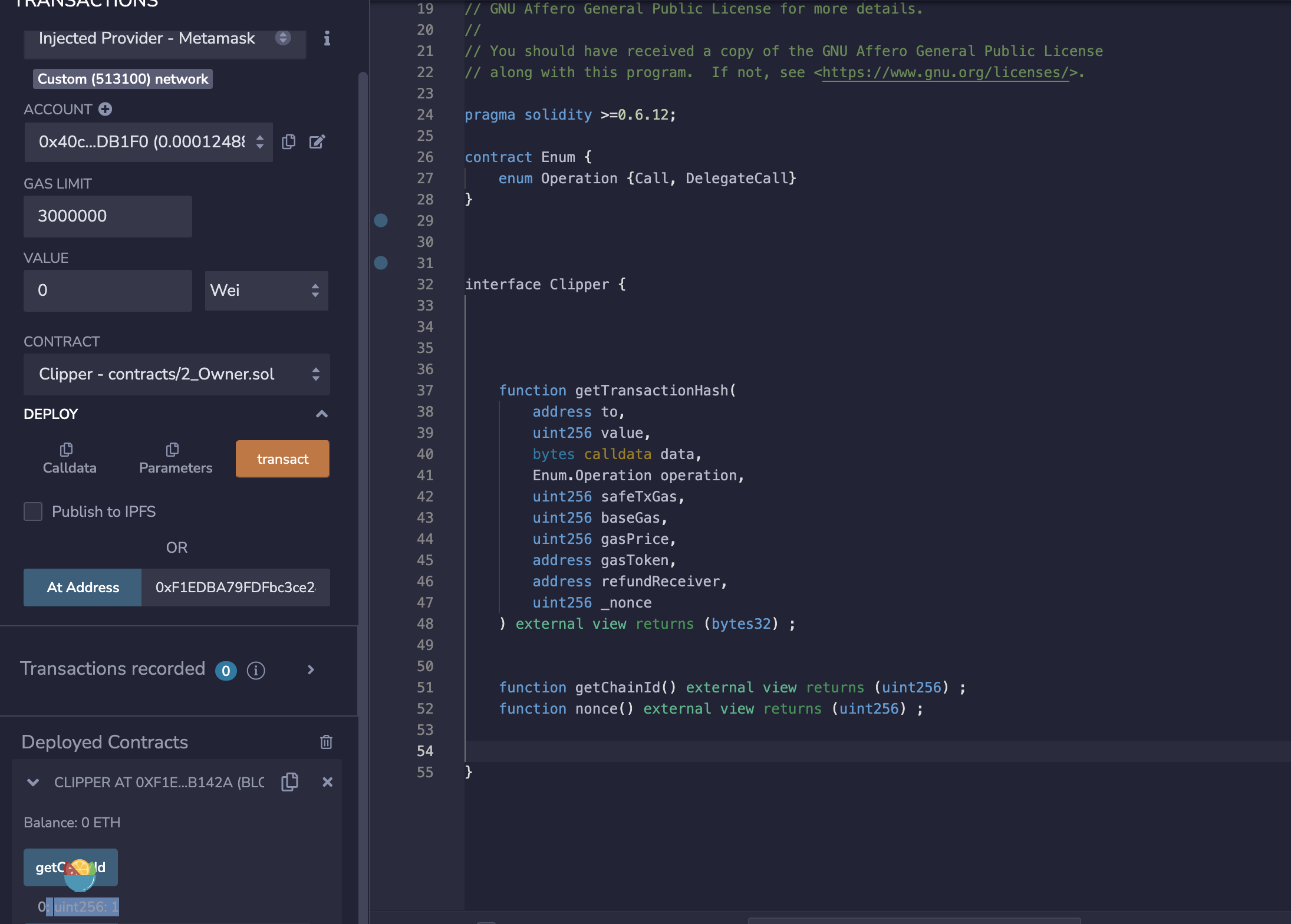Remove the deployed Clipper contract instance
1291x924 pixels.
click(328, 782)
